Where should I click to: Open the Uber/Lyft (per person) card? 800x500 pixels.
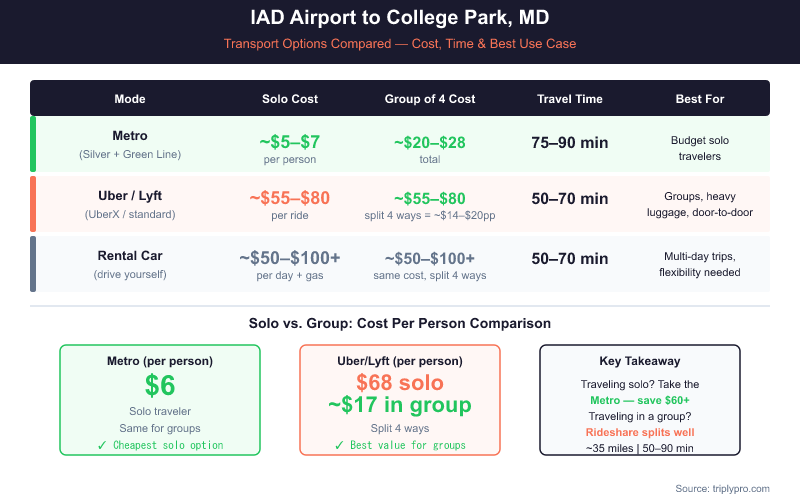pyautogui.click(x=400, y=399)
